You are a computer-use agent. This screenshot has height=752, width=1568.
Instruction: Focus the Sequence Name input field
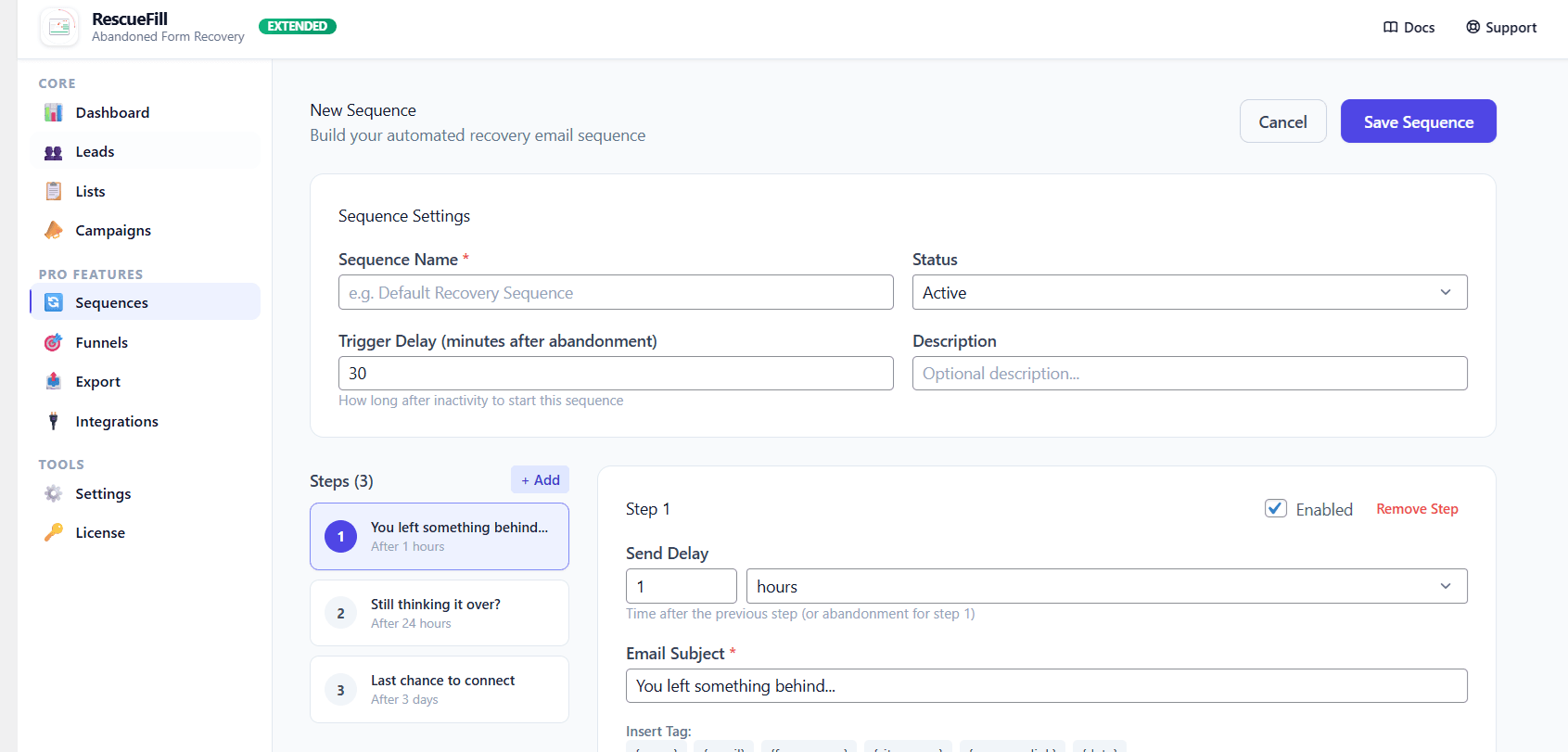tap(616, 292)
